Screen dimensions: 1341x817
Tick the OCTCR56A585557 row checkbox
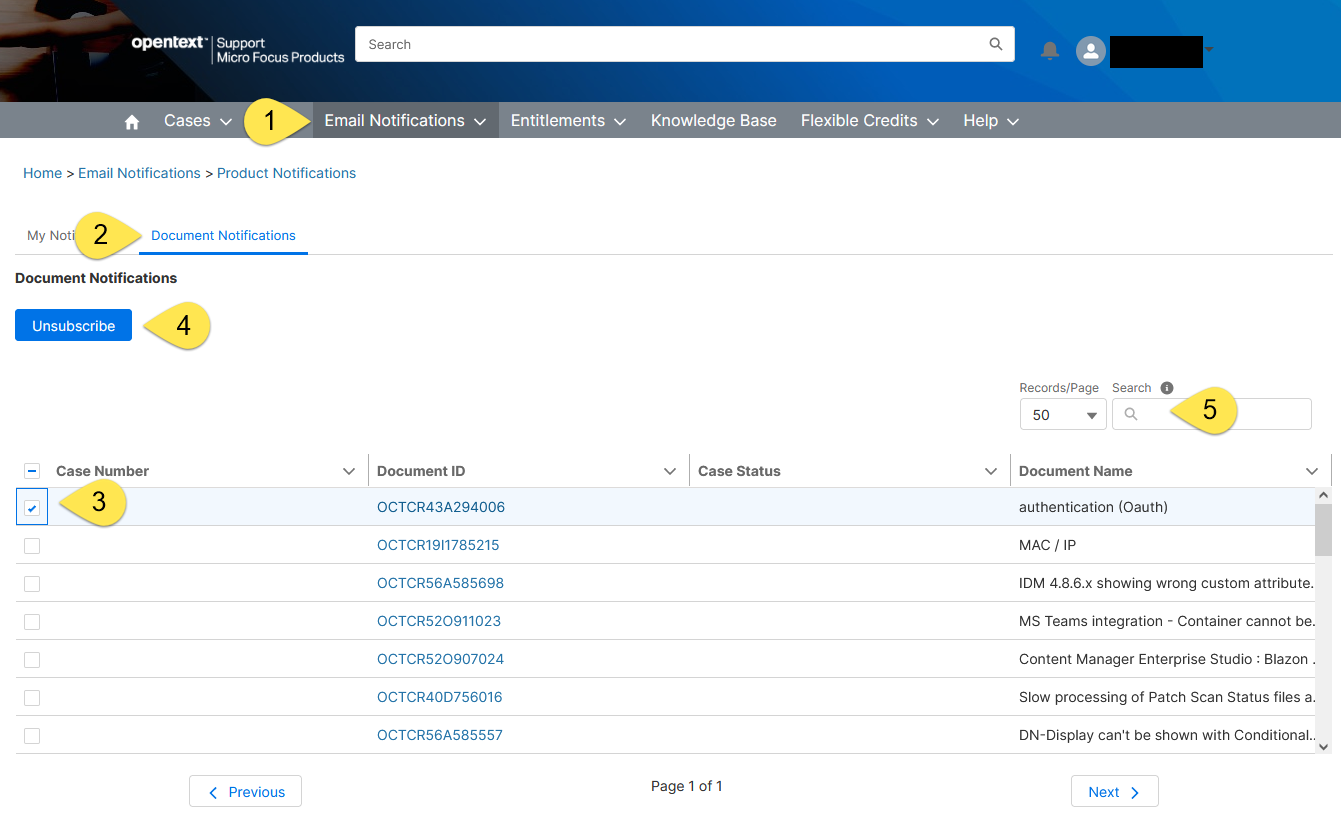(32, 736)
